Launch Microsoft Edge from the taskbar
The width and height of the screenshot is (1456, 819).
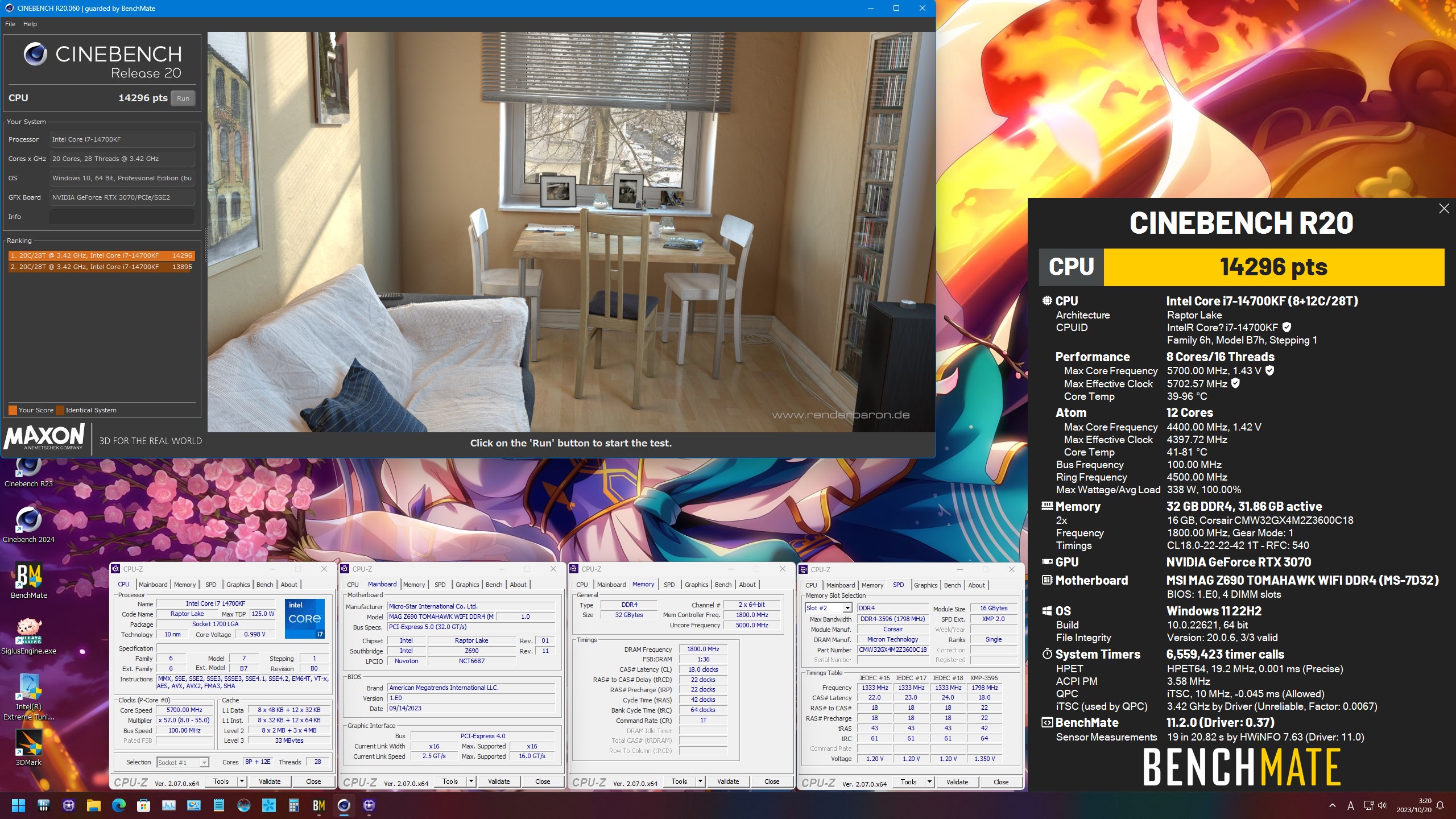pos(118,805)
